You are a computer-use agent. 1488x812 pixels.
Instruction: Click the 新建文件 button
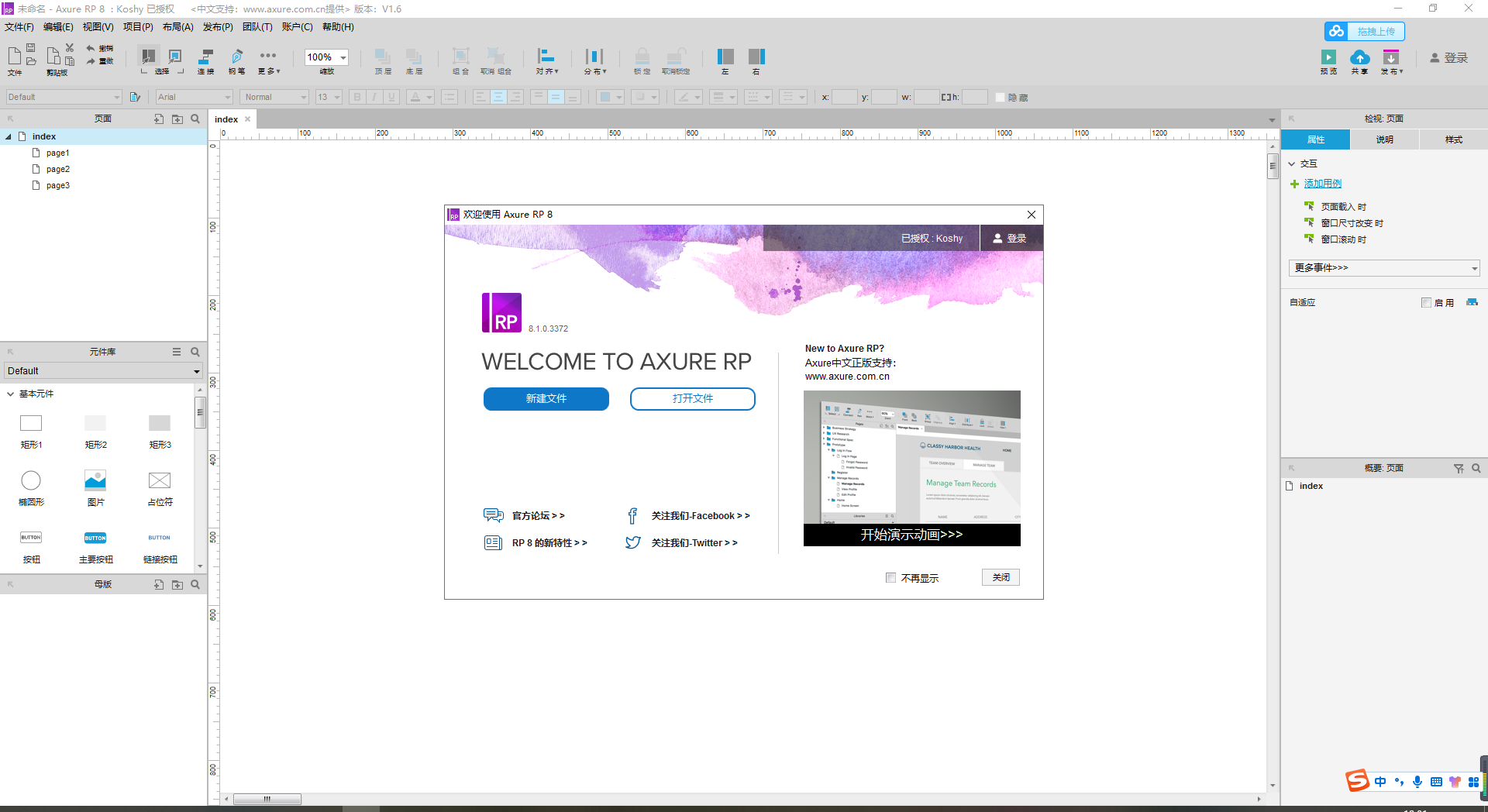(x=546, y=399)
